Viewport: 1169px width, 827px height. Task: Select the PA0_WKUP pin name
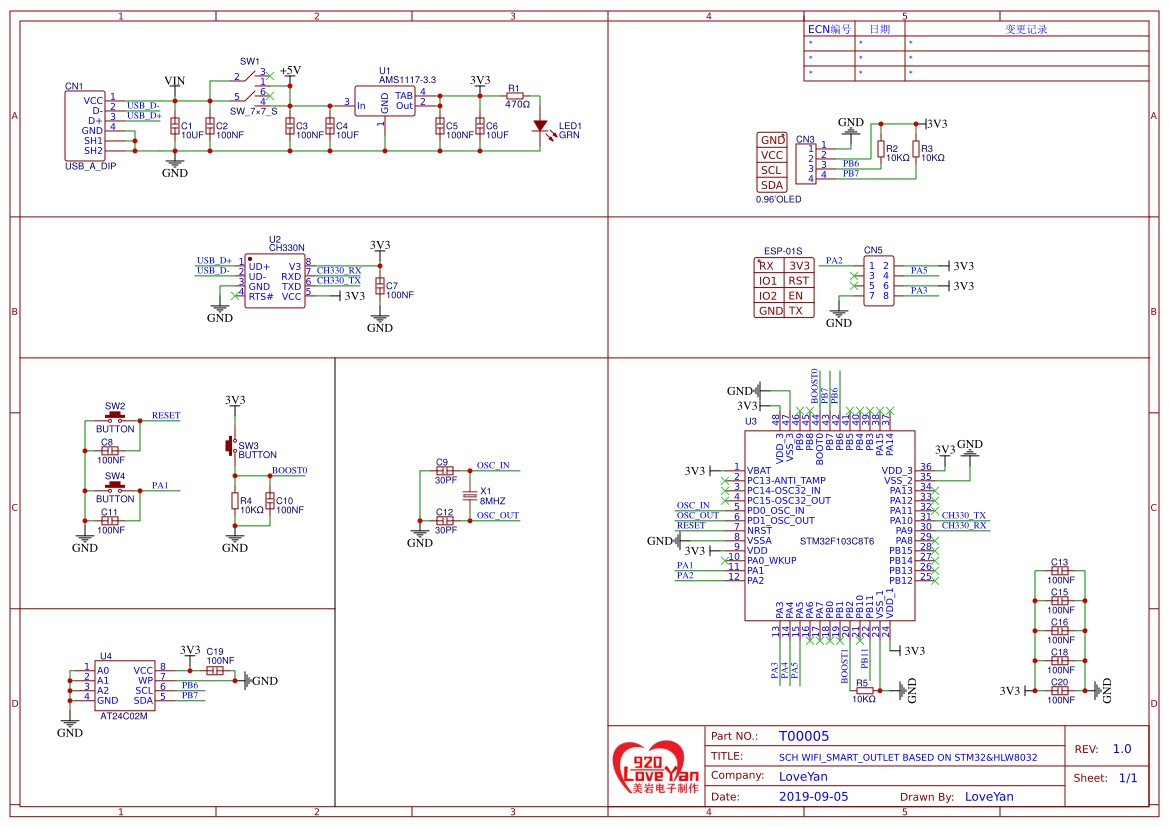click(x=772, y=561)
